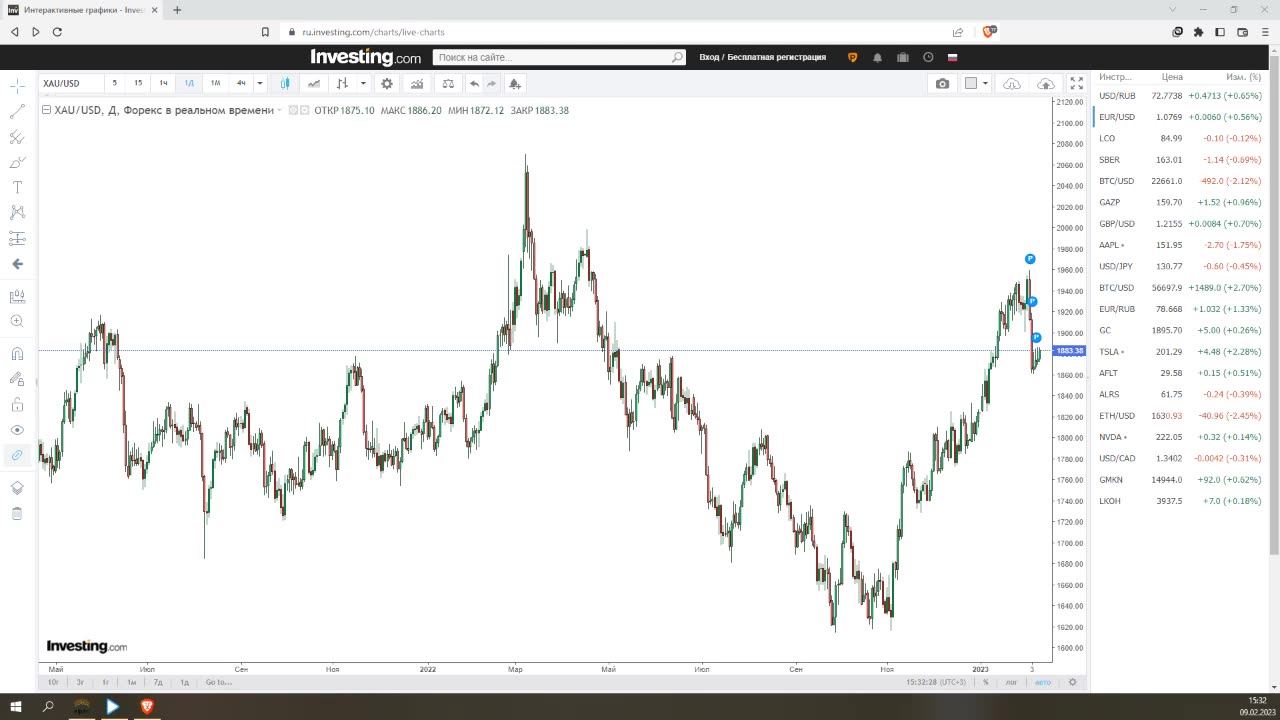The width and height of the screenshot is (1280, 720).
Task: Toggle lock all drawing tools
Action: pyautogui.click(x=17, y=405)
